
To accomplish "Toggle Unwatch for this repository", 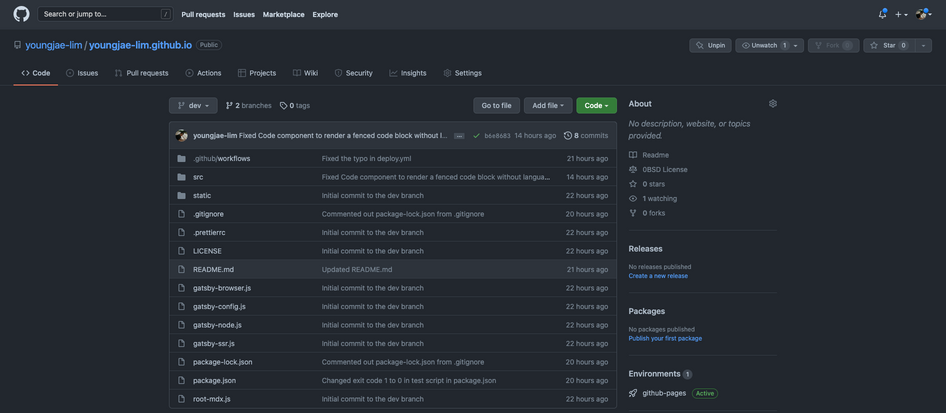I will point(763,45).
